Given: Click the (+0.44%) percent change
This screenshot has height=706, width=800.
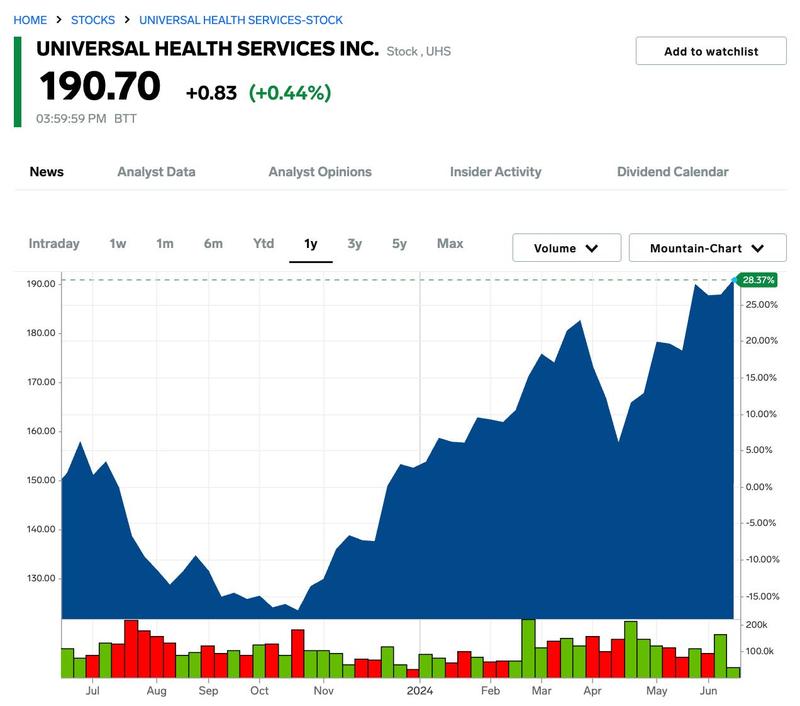Looking at the screenshot, I should coord(290,93).
